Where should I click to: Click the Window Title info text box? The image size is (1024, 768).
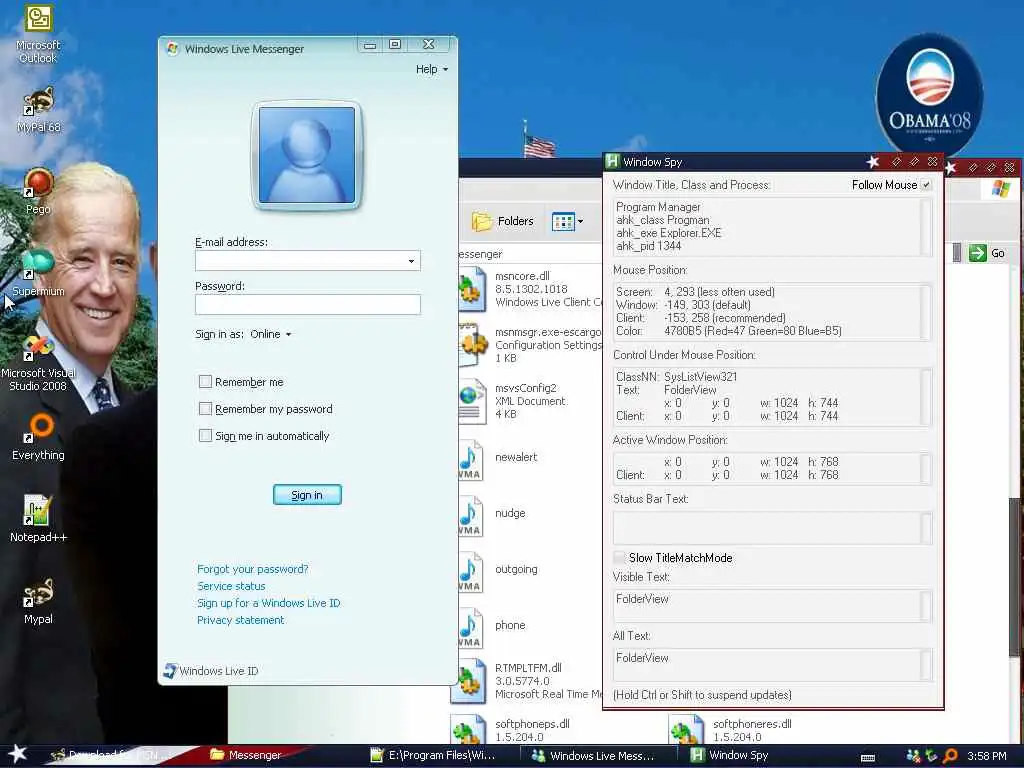(x=772, y=227)
